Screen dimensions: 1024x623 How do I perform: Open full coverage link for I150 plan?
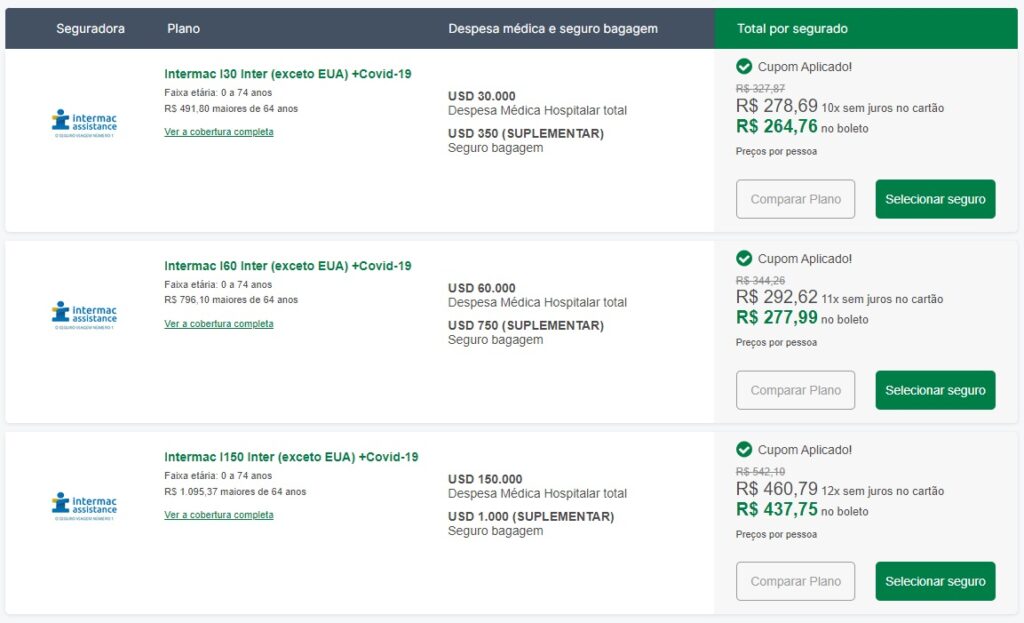click(x=219, y=515)
